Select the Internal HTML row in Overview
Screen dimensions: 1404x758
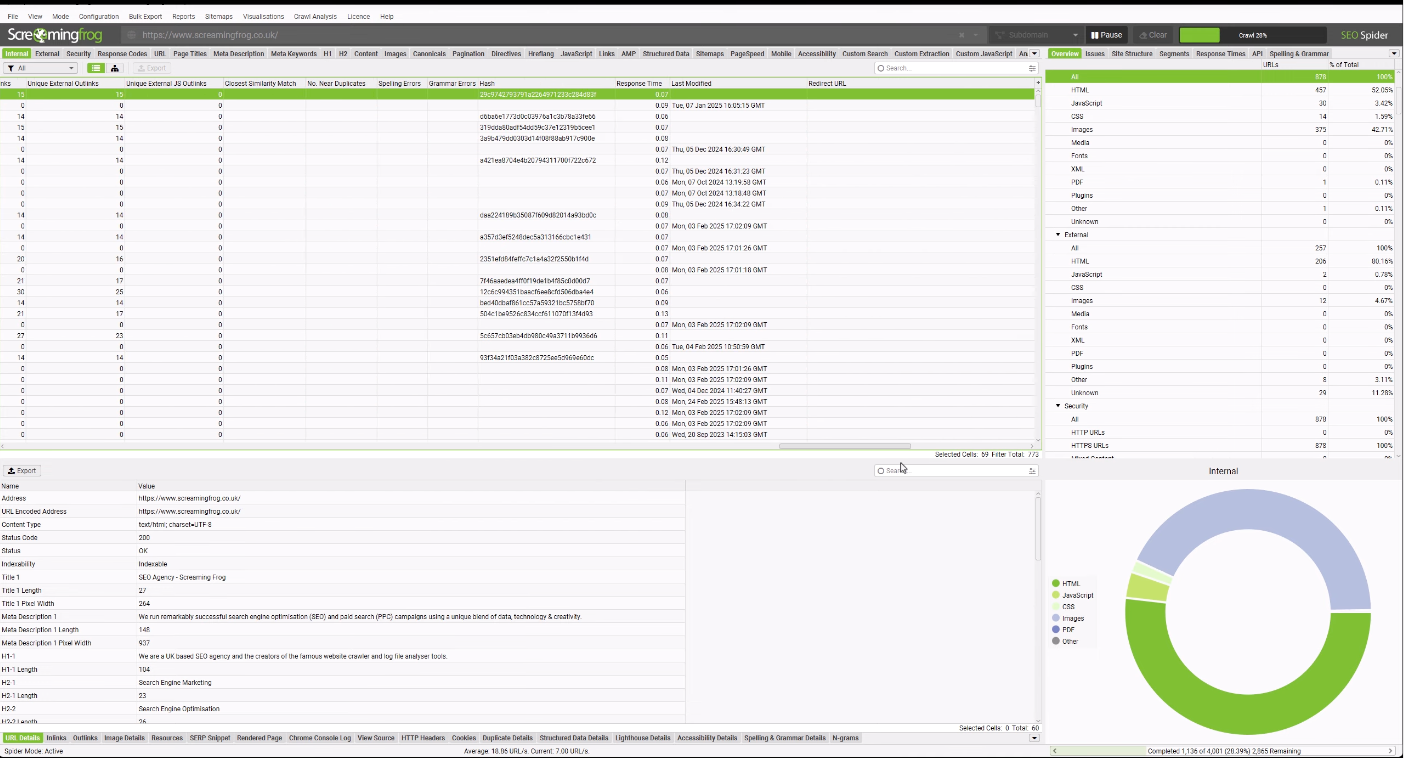pos(1220,90)
